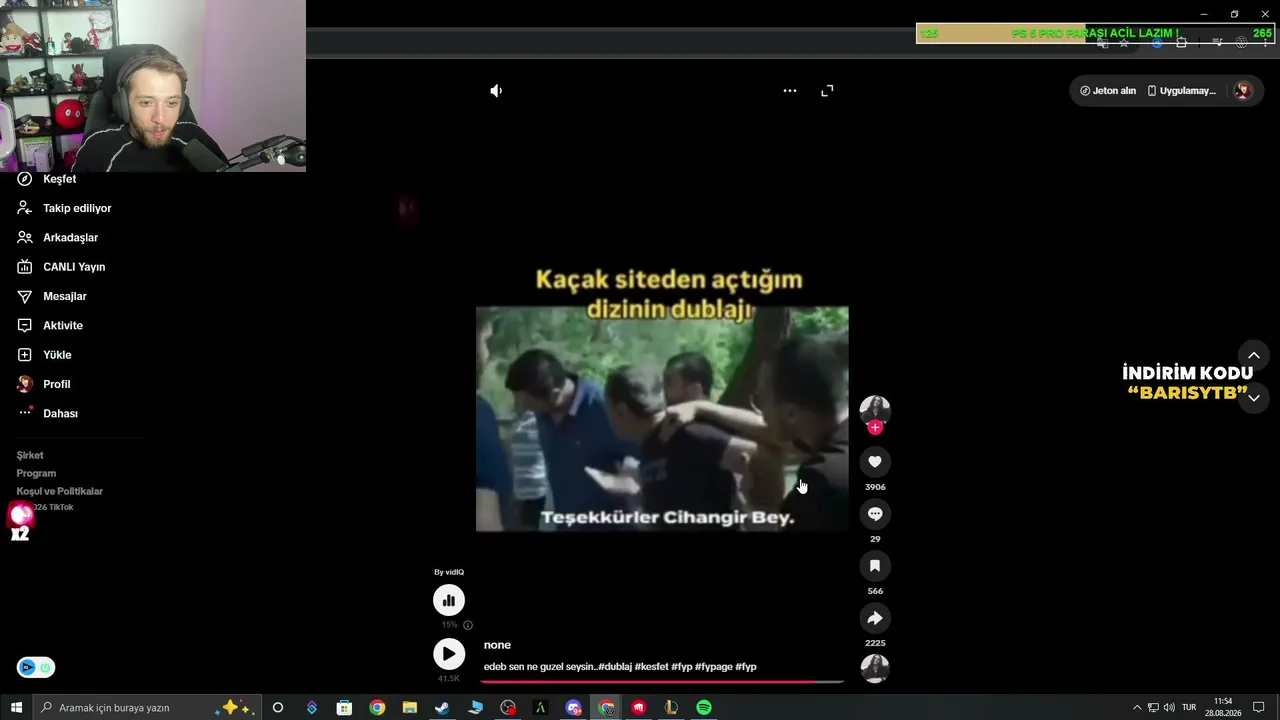Open the #dublaj hashtag link
This screenshot has width=1280, height=720.
pyautogui.click(x=615, y=667)
